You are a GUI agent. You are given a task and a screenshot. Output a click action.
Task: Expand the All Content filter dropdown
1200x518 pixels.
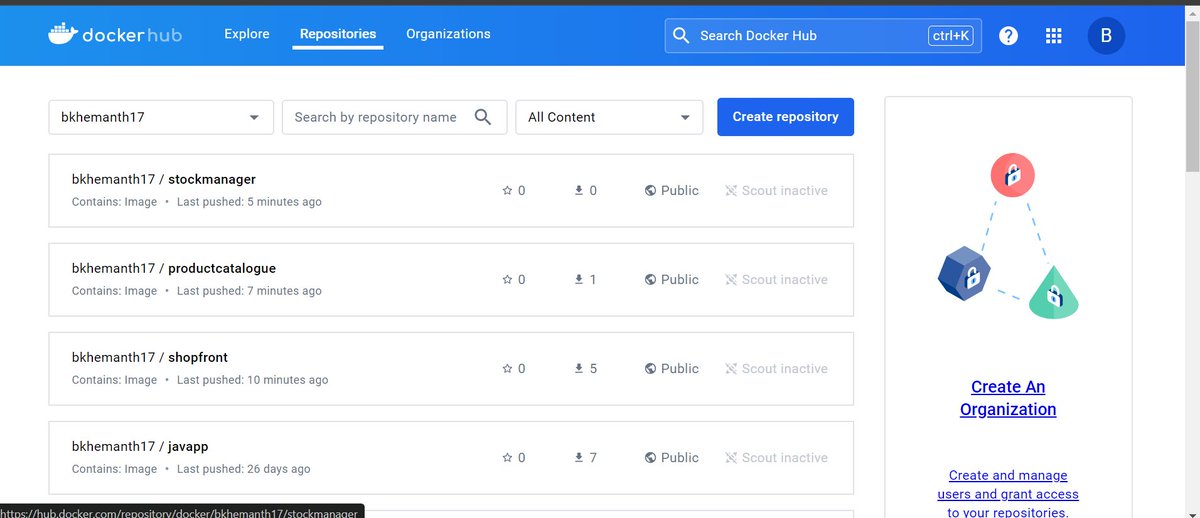click(x=609, y=117)
